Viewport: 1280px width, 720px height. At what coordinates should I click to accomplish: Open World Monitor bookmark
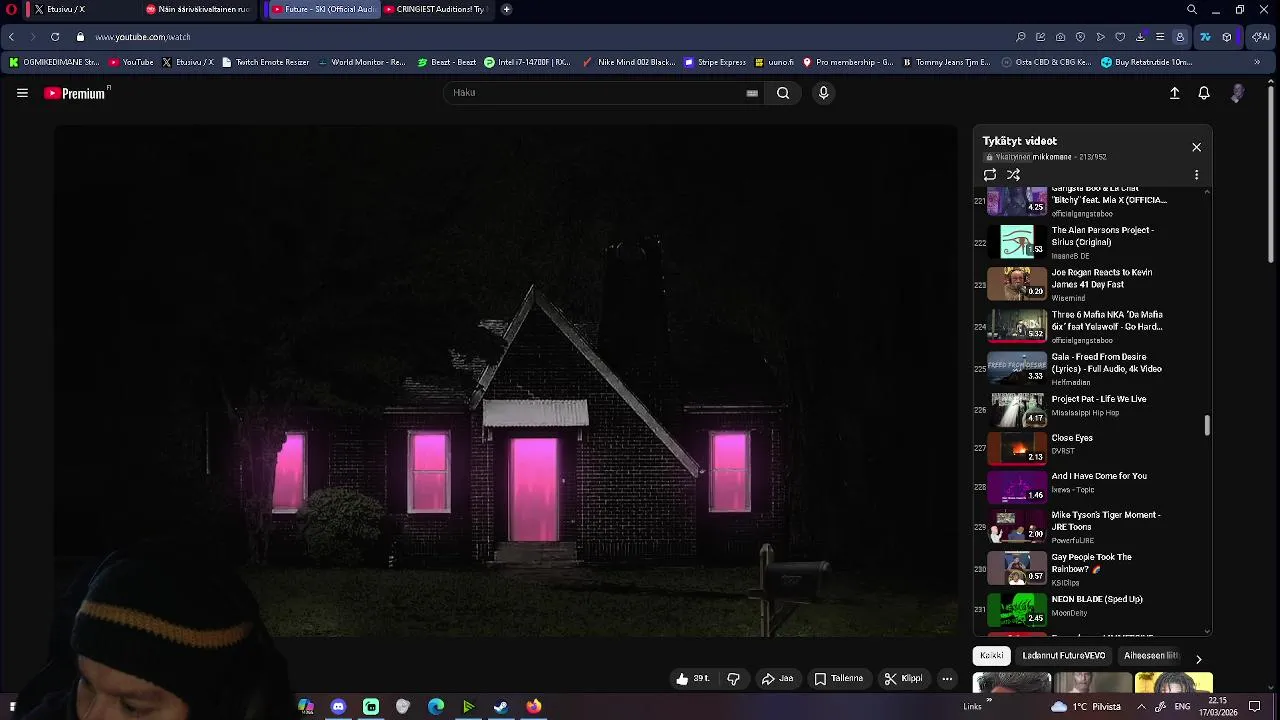click(362, 62)
